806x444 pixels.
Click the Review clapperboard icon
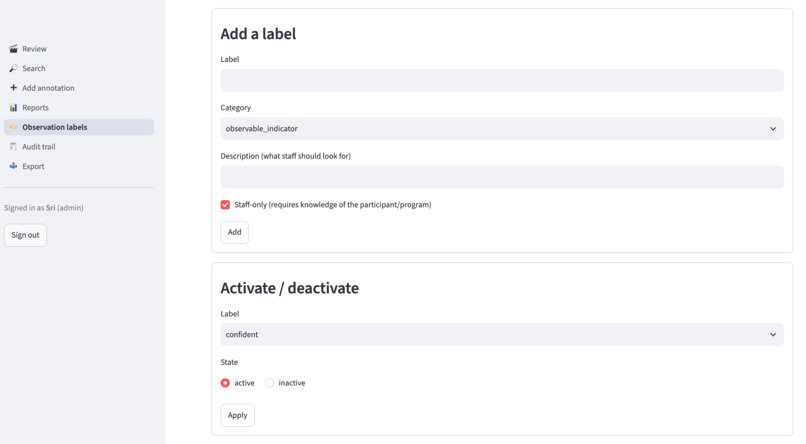[13, 49]
